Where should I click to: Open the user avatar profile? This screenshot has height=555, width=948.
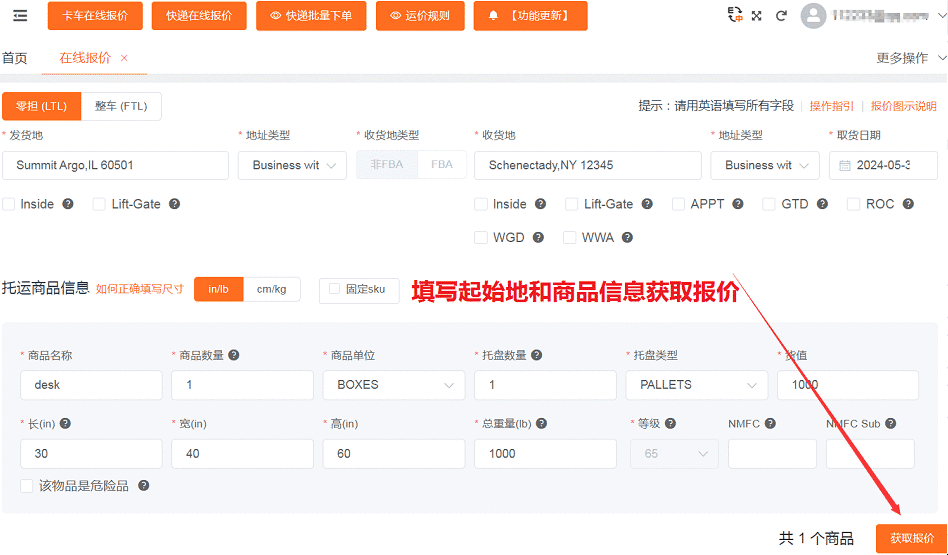(813, 16)
